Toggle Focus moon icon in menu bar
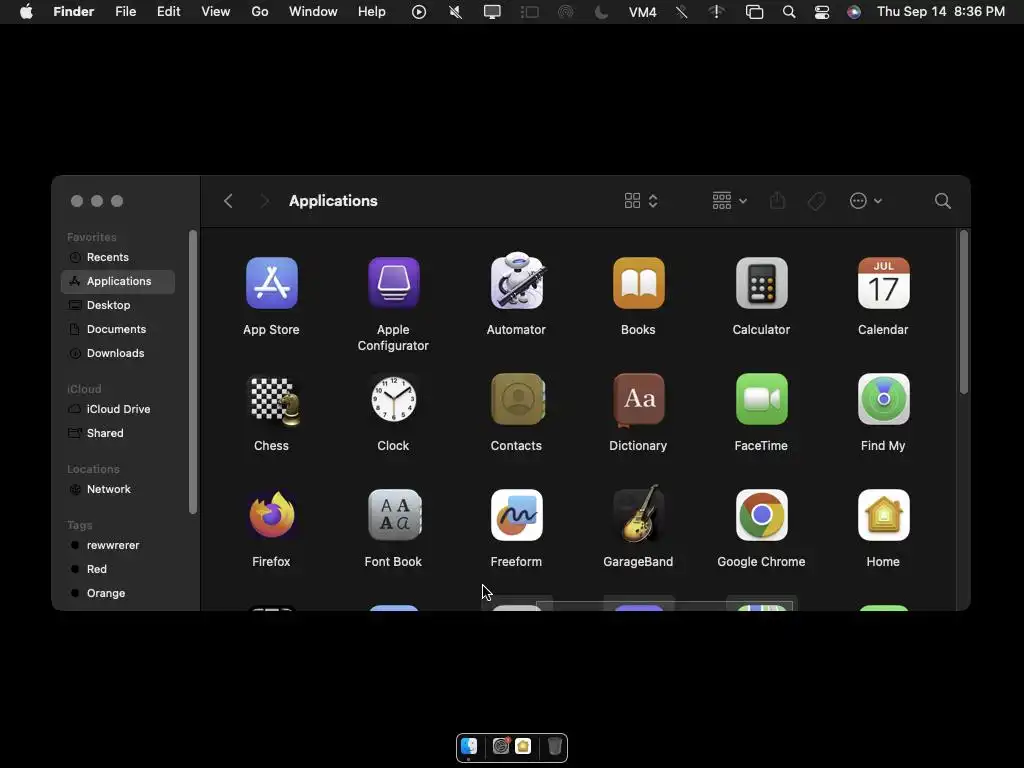Viewport: 1024px width, 768px height. (x=601, y=12)
